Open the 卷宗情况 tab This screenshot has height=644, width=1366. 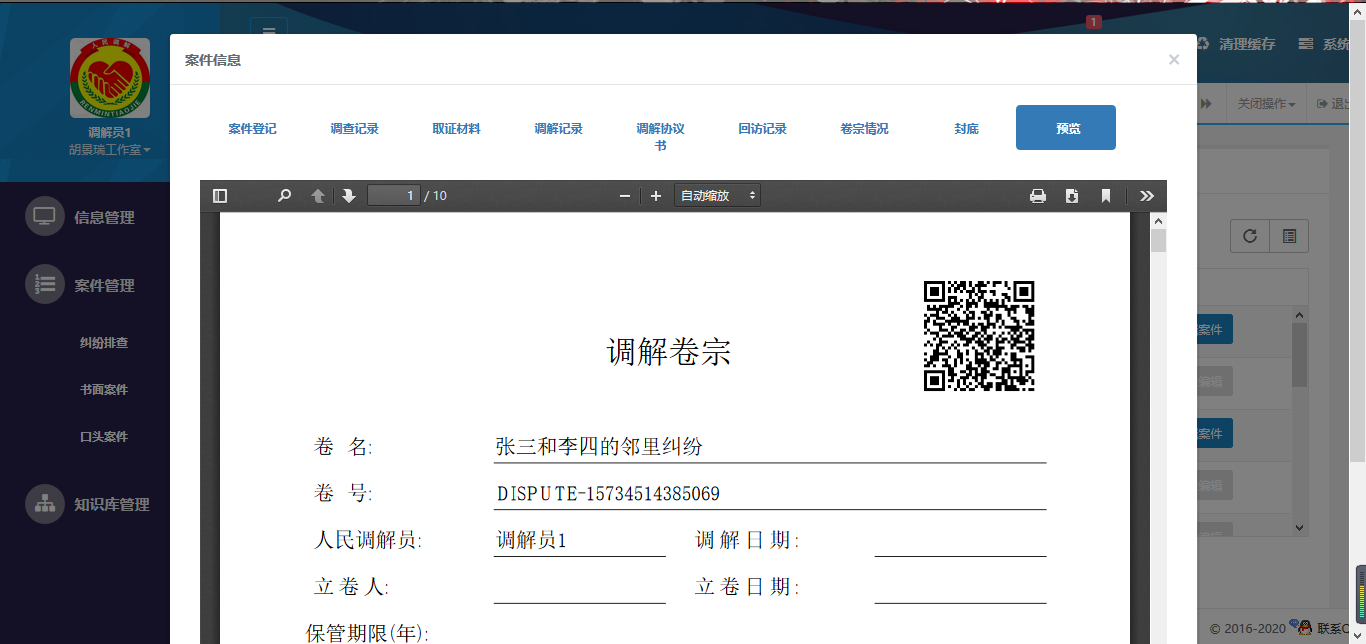(864, 128)
